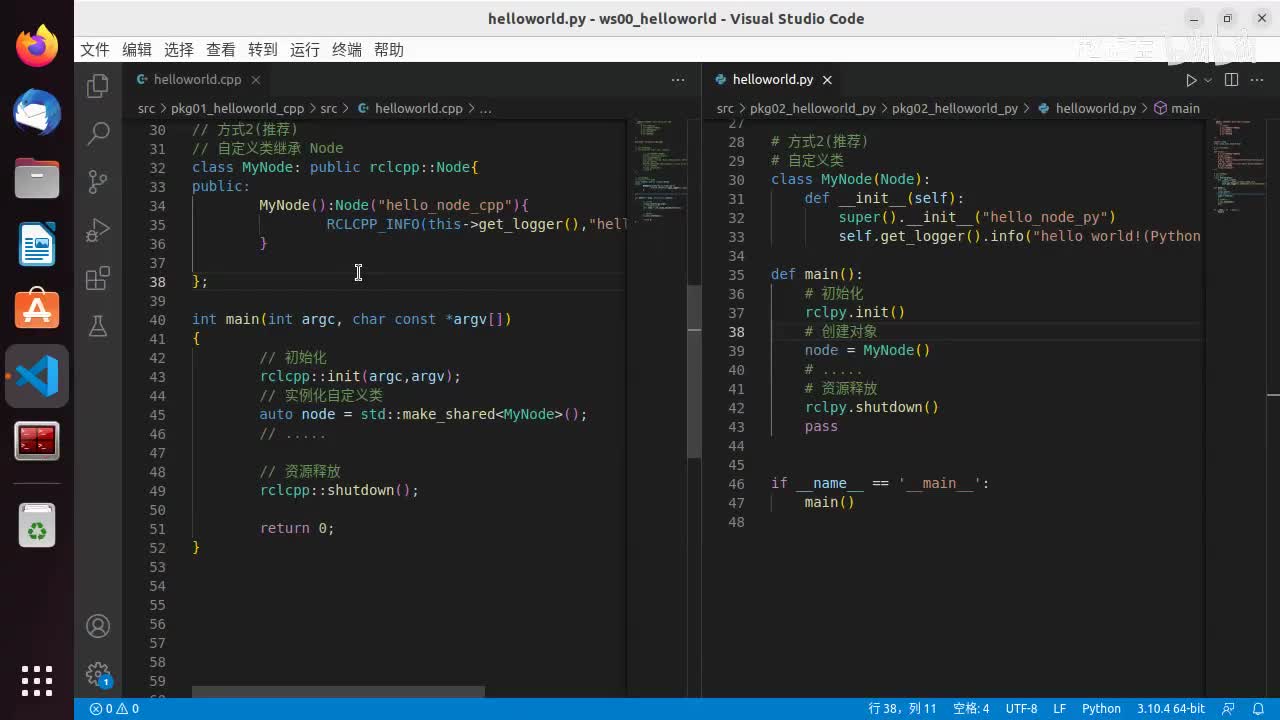Launch Thunderbird Mail from the dock
Image resolution: width=1280 pixels, height=720 pixels.
pos(37,112)
